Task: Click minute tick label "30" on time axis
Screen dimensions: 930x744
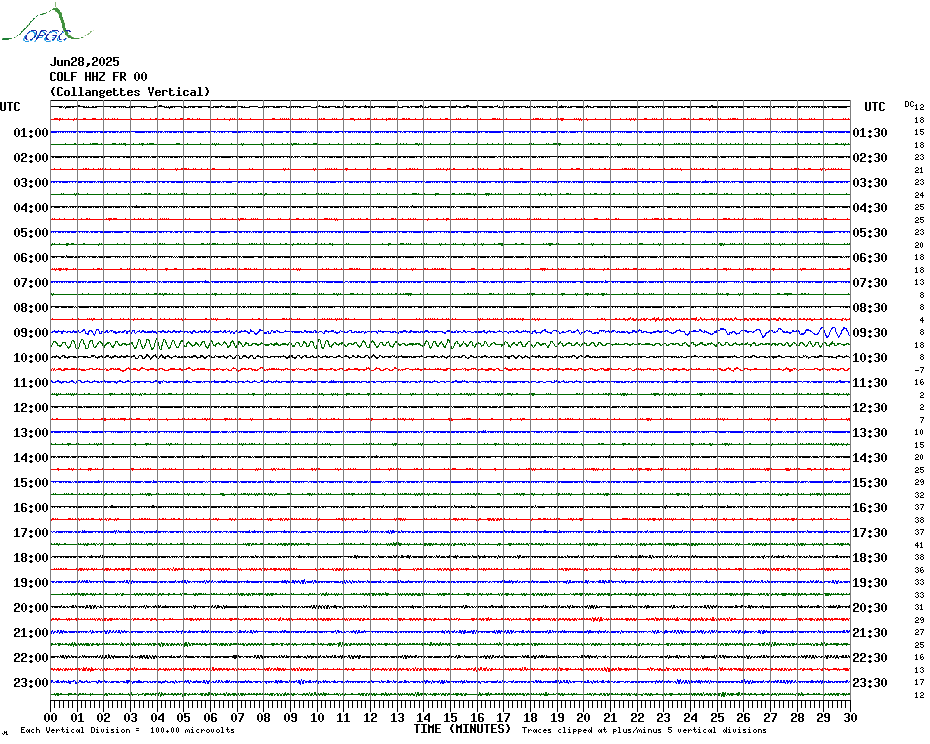Action: [851, 717]
